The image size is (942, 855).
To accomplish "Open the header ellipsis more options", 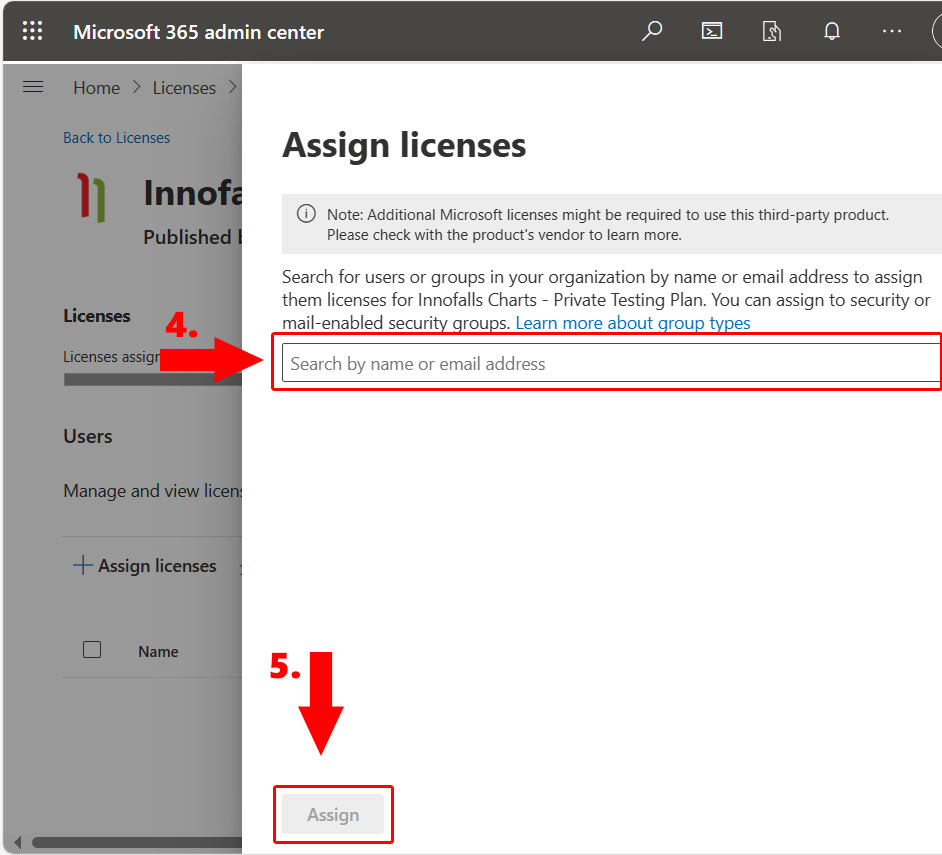I will click(891, 31).
